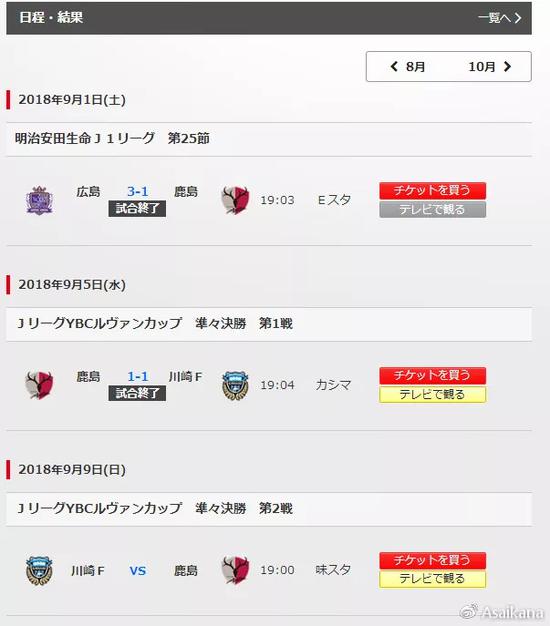Image resolution: width=550 pixels, height=626 pixels.
Task: Buy tickets for Kashima vs Kawasaki F first leg
Action: pyautogui.click(x=433, y=375)
